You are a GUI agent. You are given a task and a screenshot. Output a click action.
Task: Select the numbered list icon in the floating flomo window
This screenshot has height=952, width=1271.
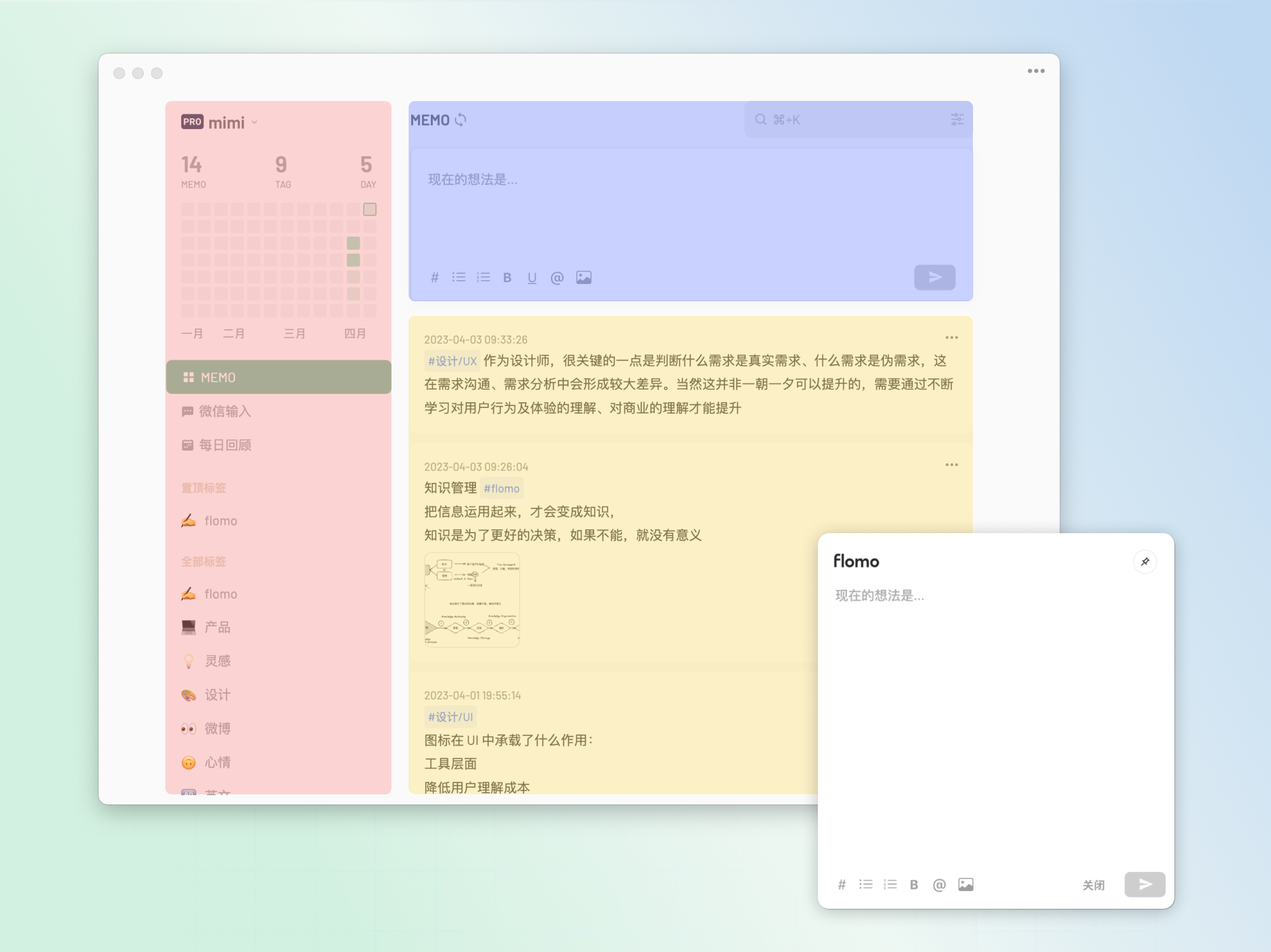point(890,884)
